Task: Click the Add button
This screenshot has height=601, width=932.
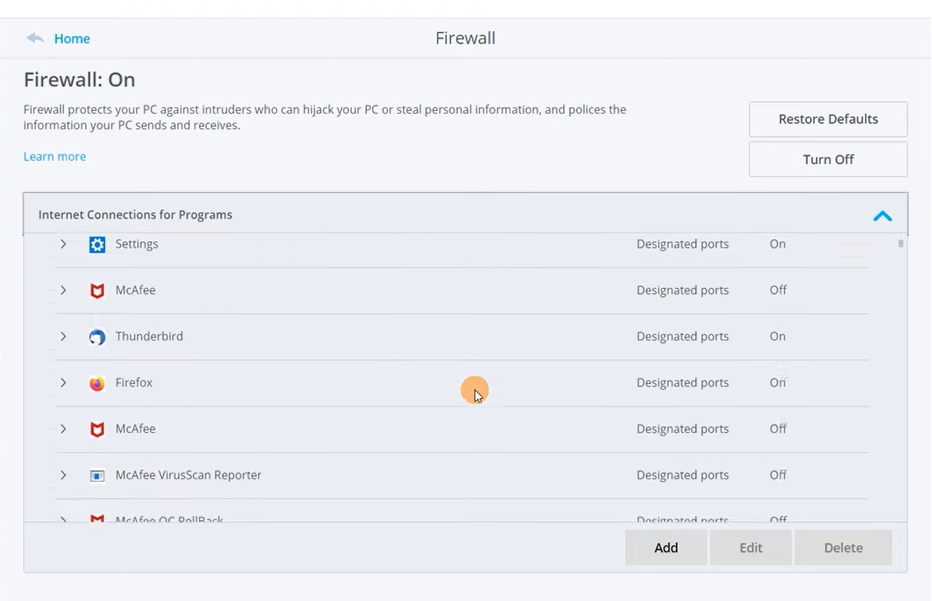Action: point(666,547)
